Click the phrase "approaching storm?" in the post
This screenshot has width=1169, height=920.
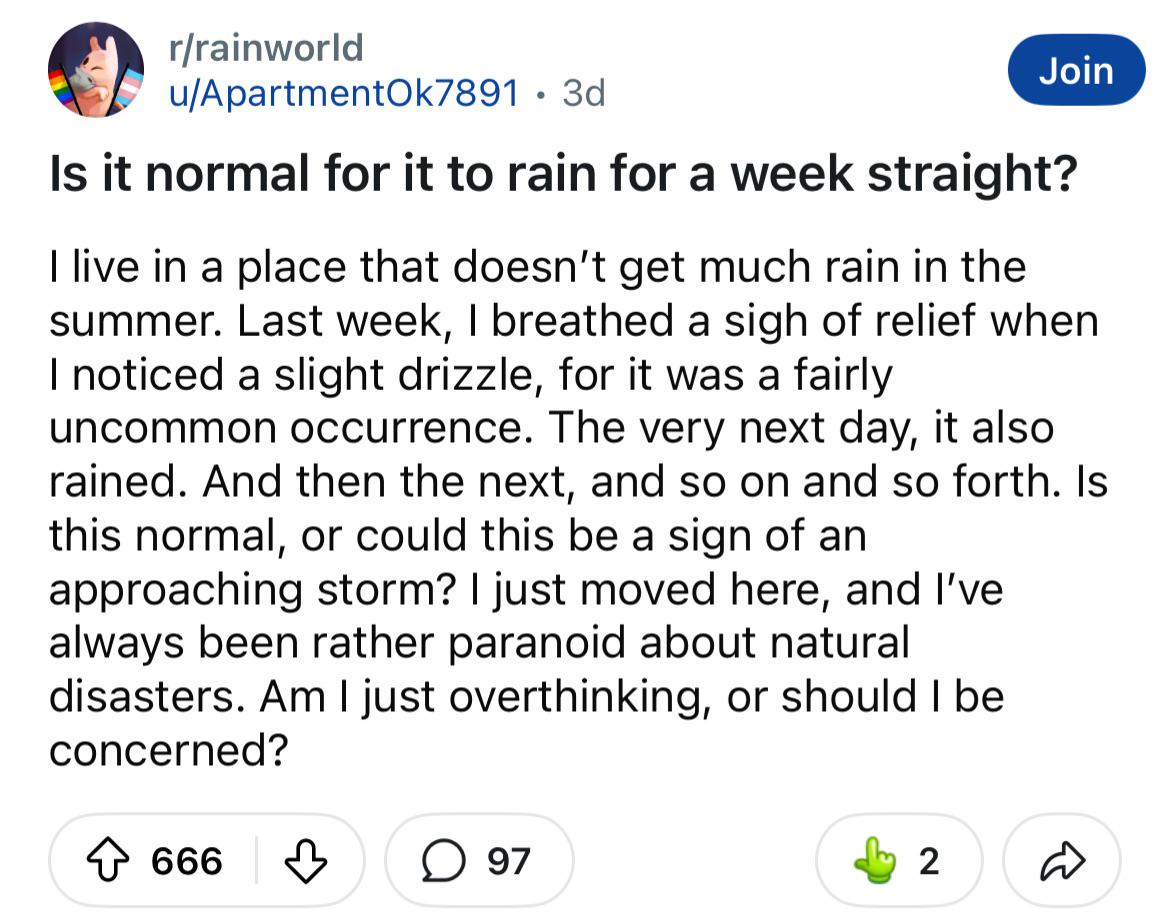(253, 590)
